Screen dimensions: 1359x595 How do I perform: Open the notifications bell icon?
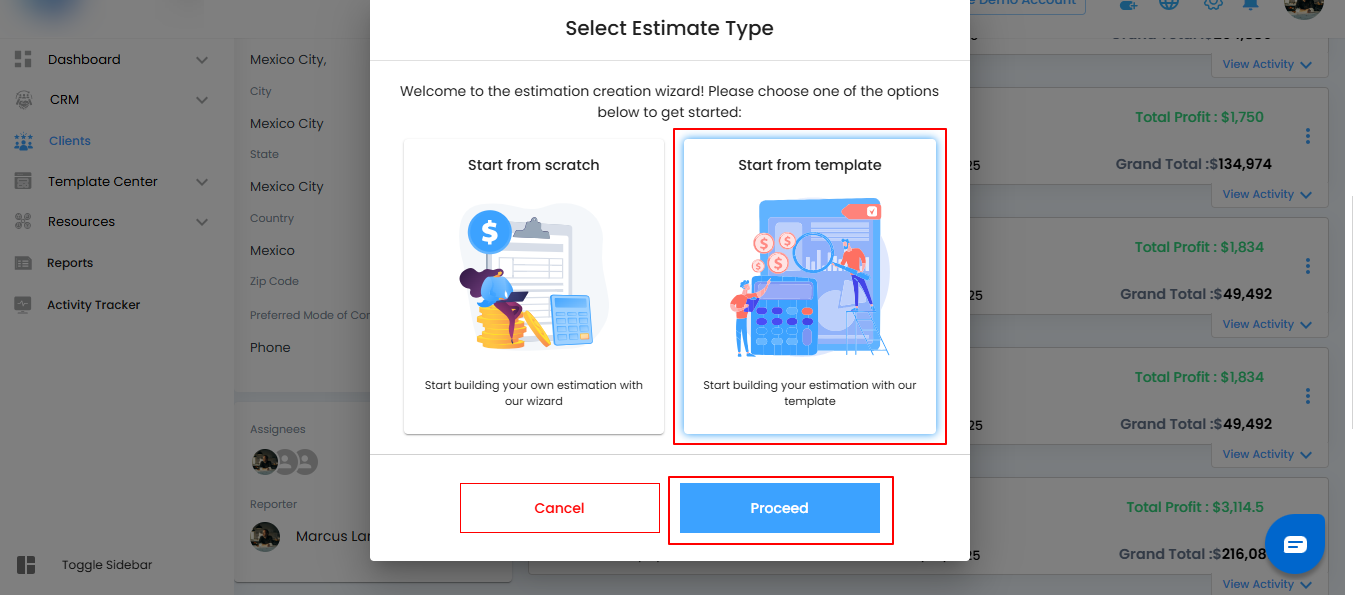tap(1250, 5)
